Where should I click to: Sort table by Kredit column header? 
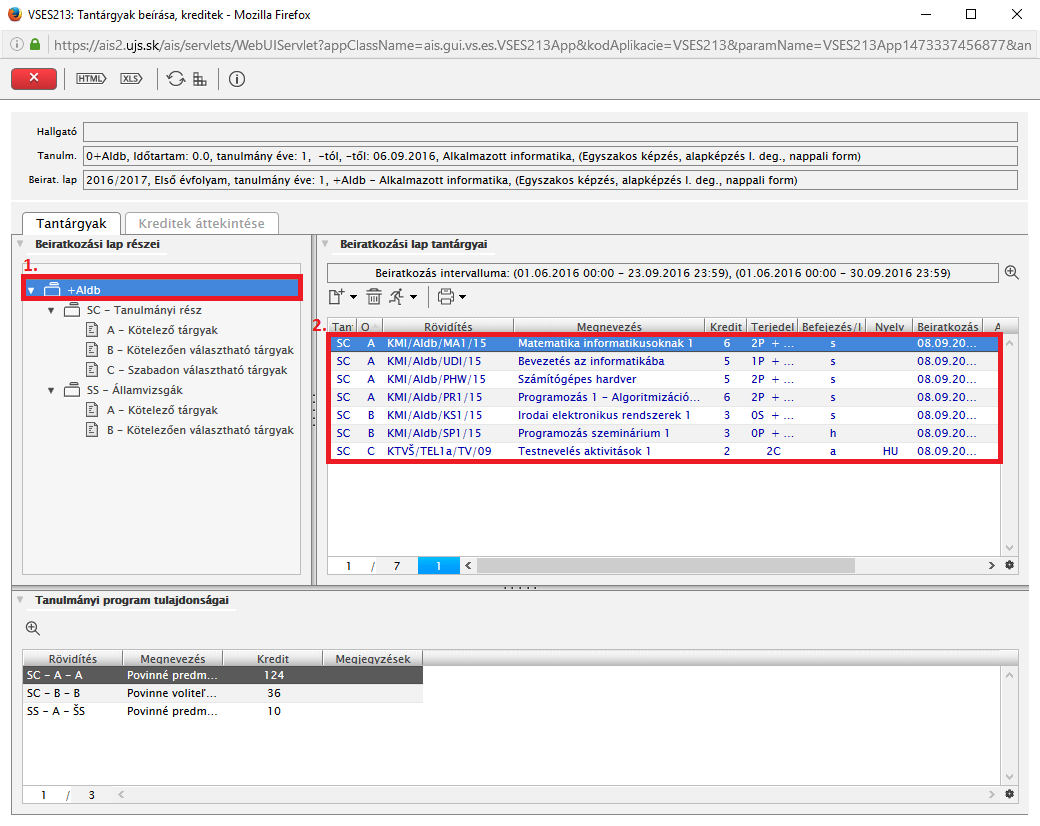[x=727, y=326]
